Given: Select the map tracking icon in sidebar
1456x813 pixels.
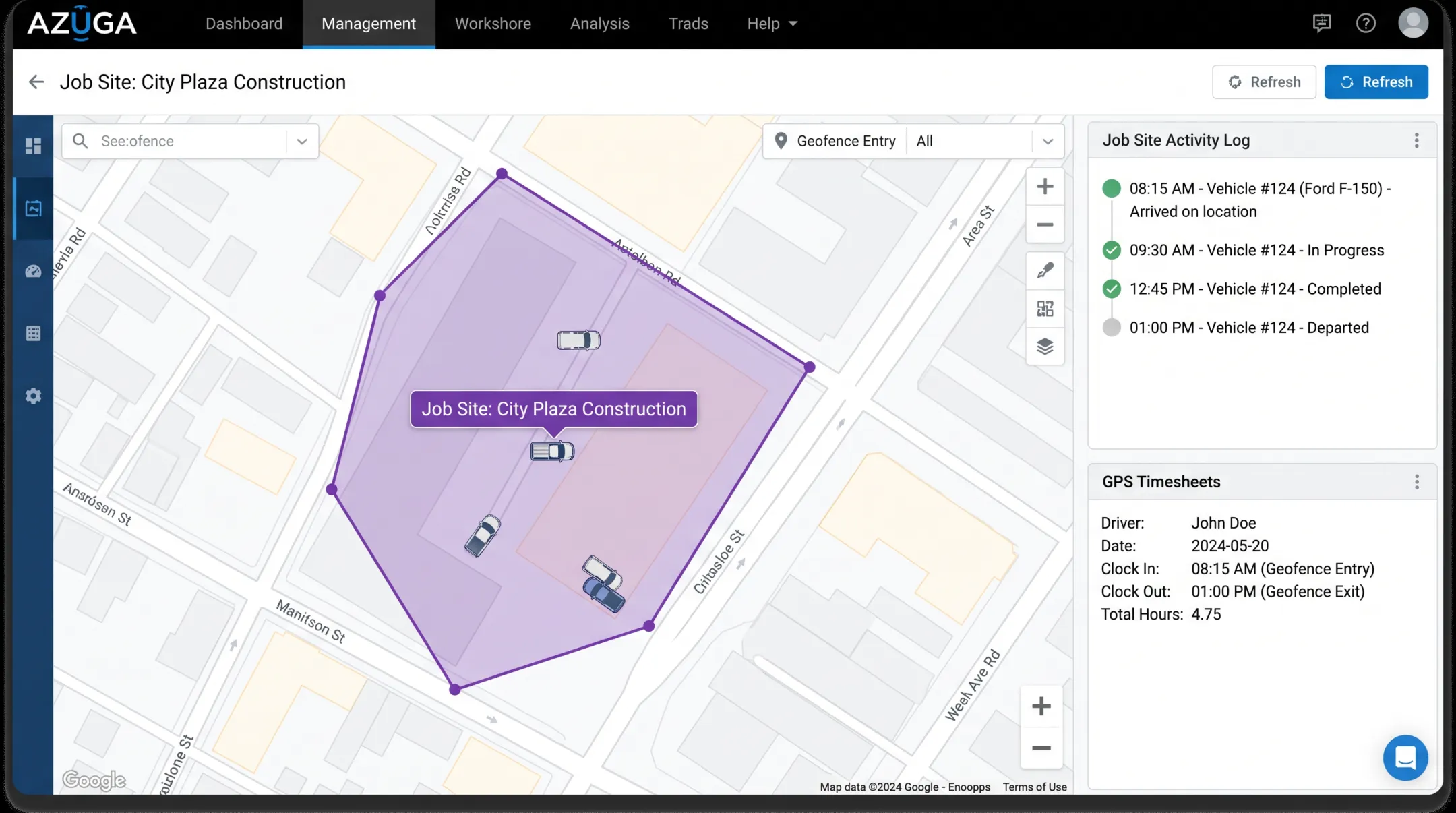Looking at the screenshot, I should pos(33,208).
